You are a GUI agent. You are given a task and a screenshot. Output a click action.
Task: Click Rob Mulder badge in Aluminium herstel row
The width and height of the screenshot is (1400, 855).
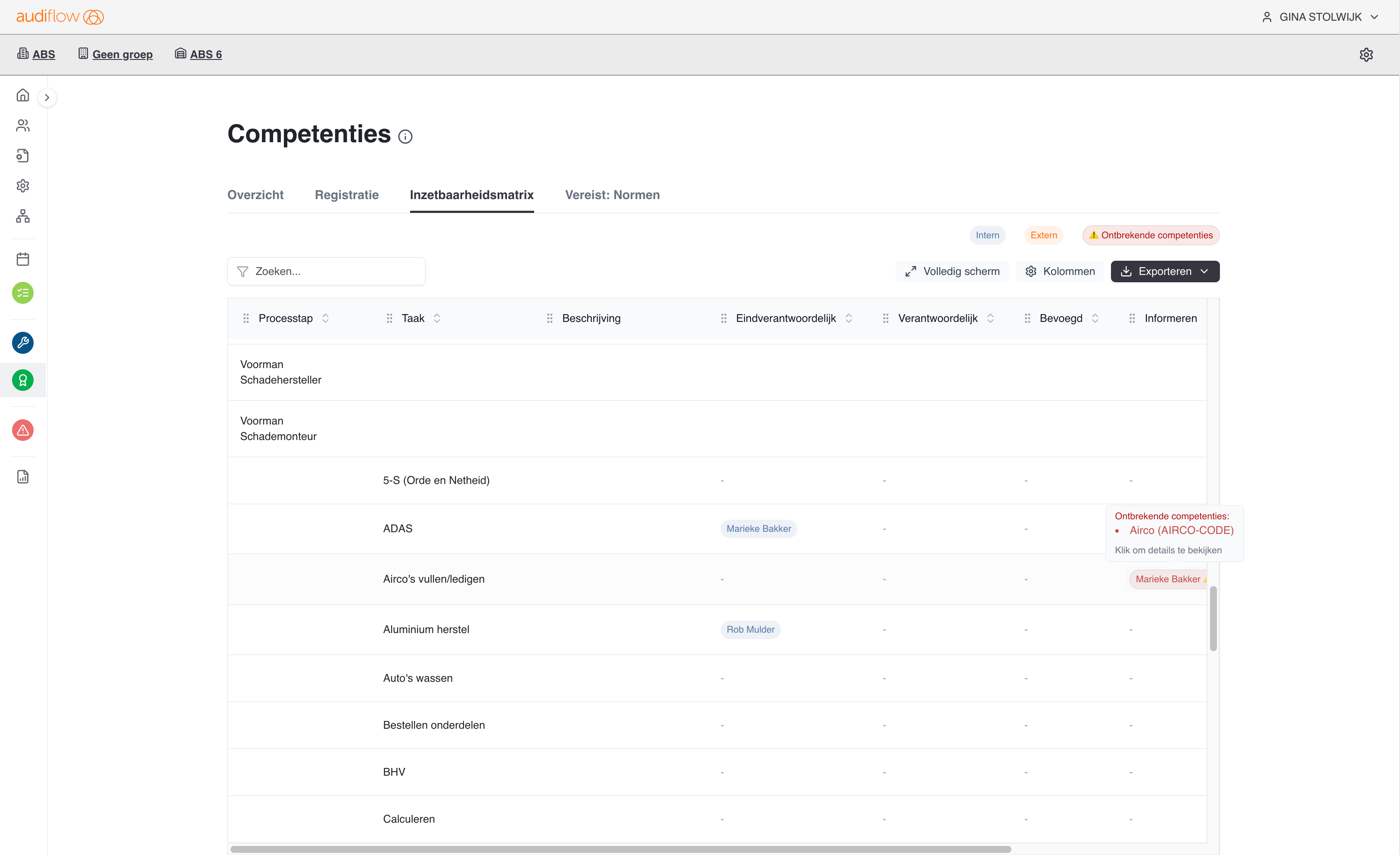click(x=750, y=630)
